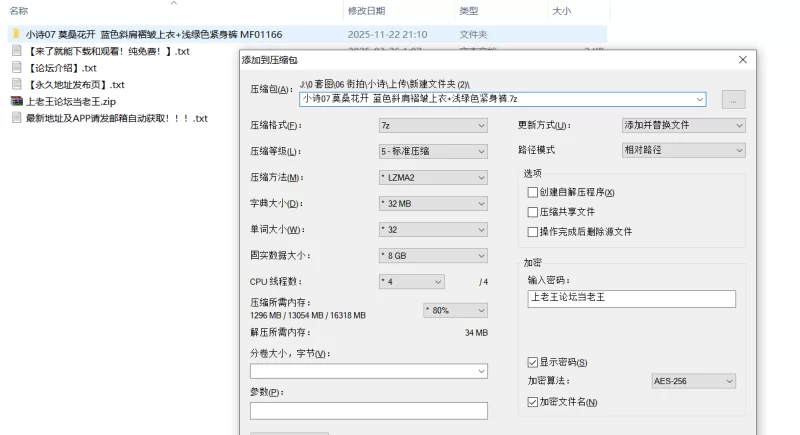Viewport: 800px width, 435px height.
Task: Select 【论坛介绍】.txt file name
Action: [x=61, y=68]
